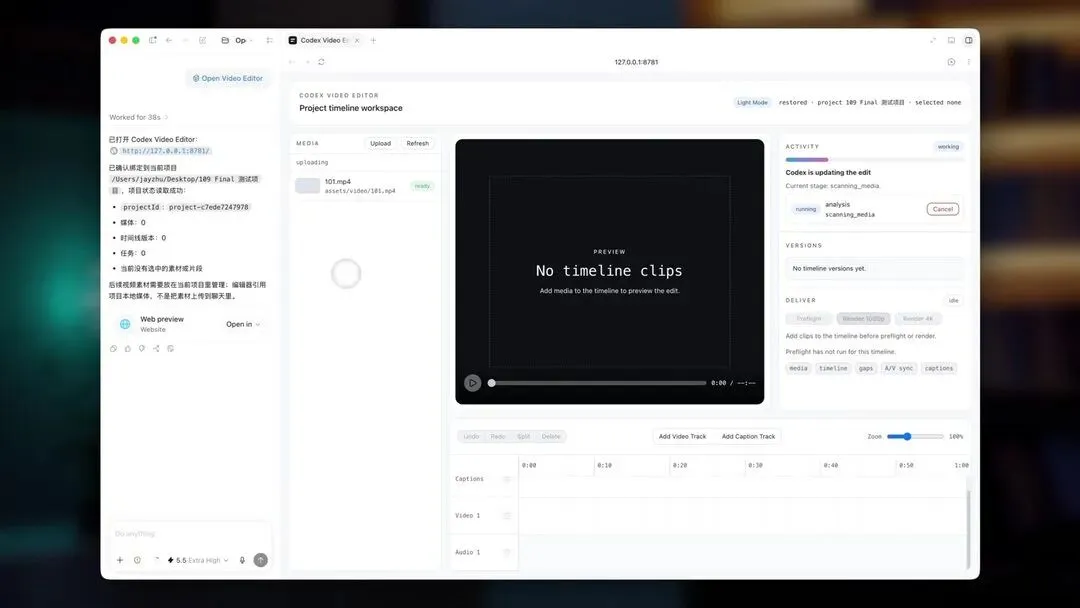1080x608 pixels.
Task: Open the http://127.0.0.1:8781/ link in chat
Action: [165, 151]
